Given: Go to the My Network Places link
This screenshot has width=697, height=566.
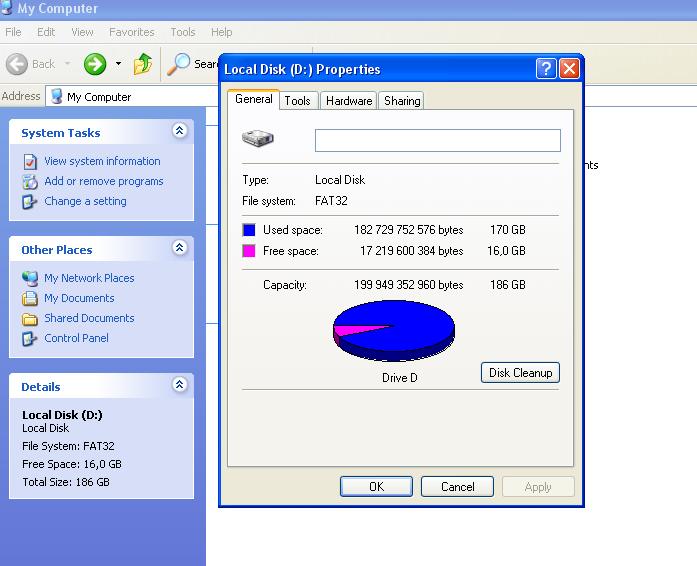Looking at the screenshot, I should (x=89, y=278).
